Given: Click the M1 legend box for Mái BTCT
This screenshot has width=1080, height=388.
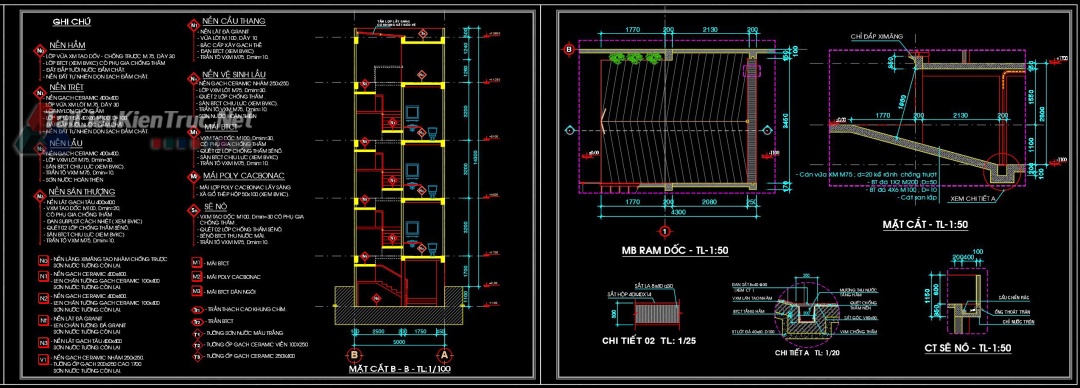Looking at the screenshot, I should coord(196,263).
